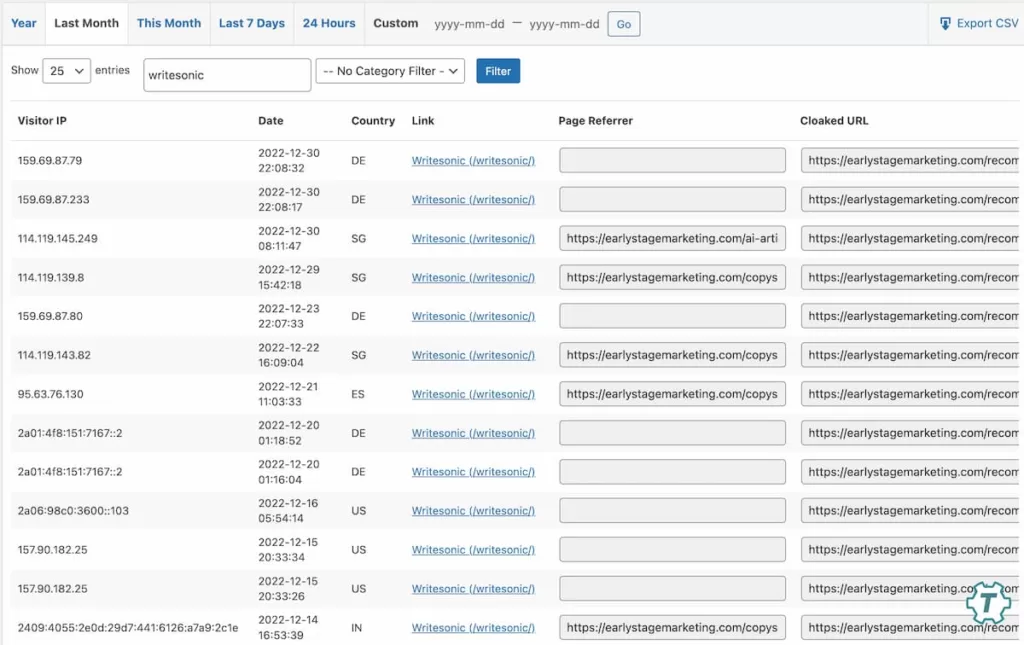Click the date 2022-12-29 15:42:18

pyautogui.click(x=289, y=277)
